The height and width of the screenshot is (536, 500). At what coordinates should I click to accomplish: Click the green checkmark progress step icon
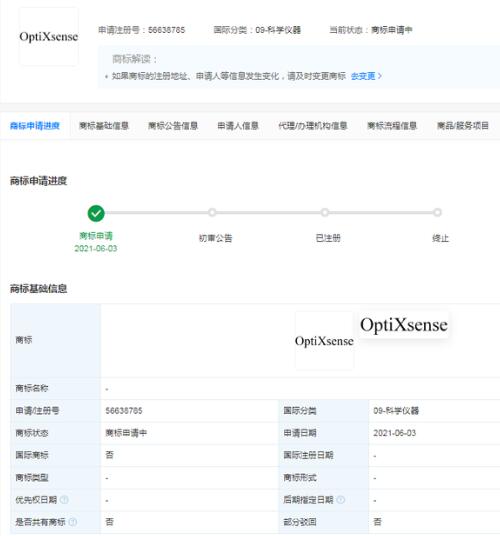tap(96, 213)
